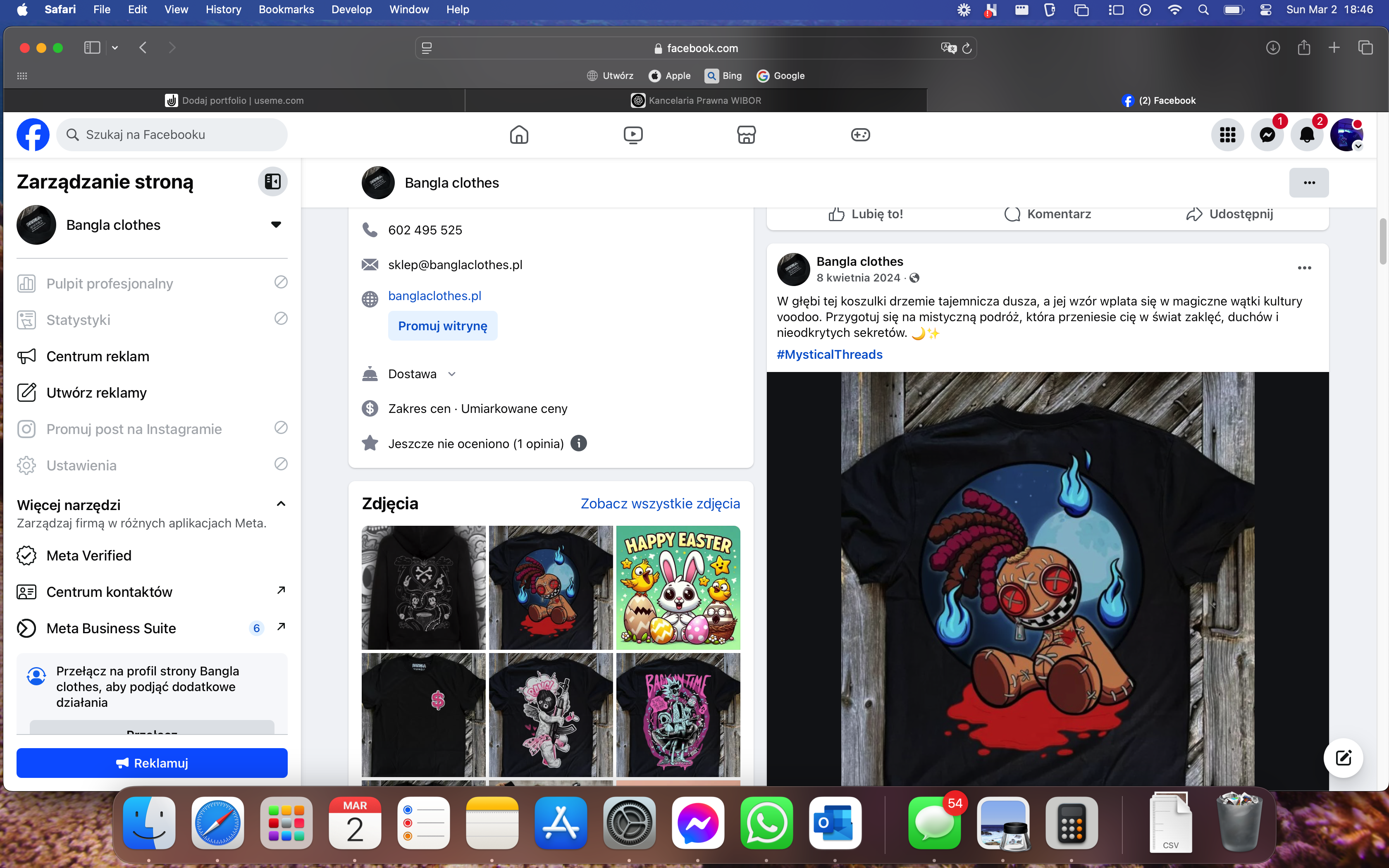The image size is (1389, 868).
Task: Open the Gaming icon
Action: (860, 134)
